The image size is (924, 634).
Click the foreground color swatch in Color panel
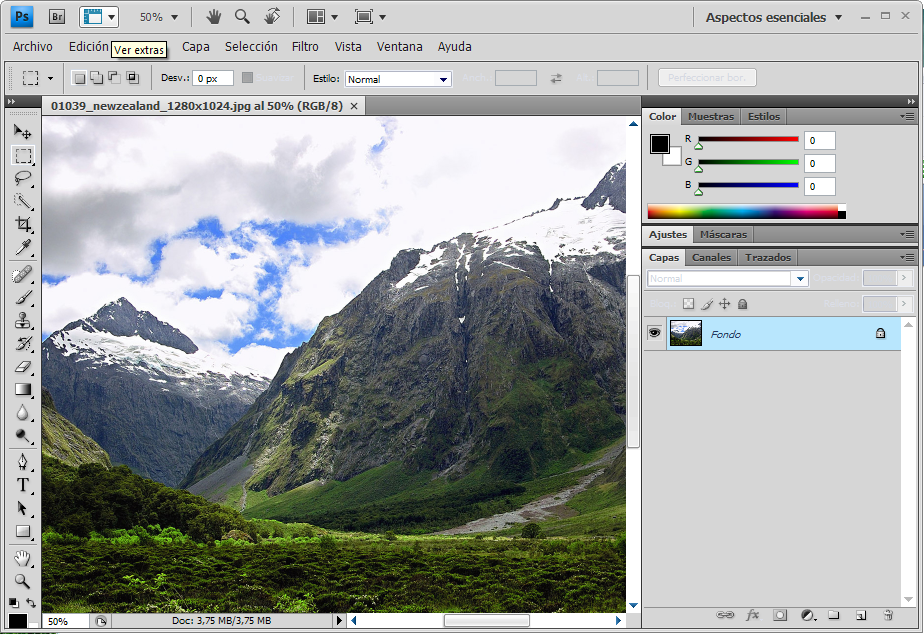click(659, 144)
